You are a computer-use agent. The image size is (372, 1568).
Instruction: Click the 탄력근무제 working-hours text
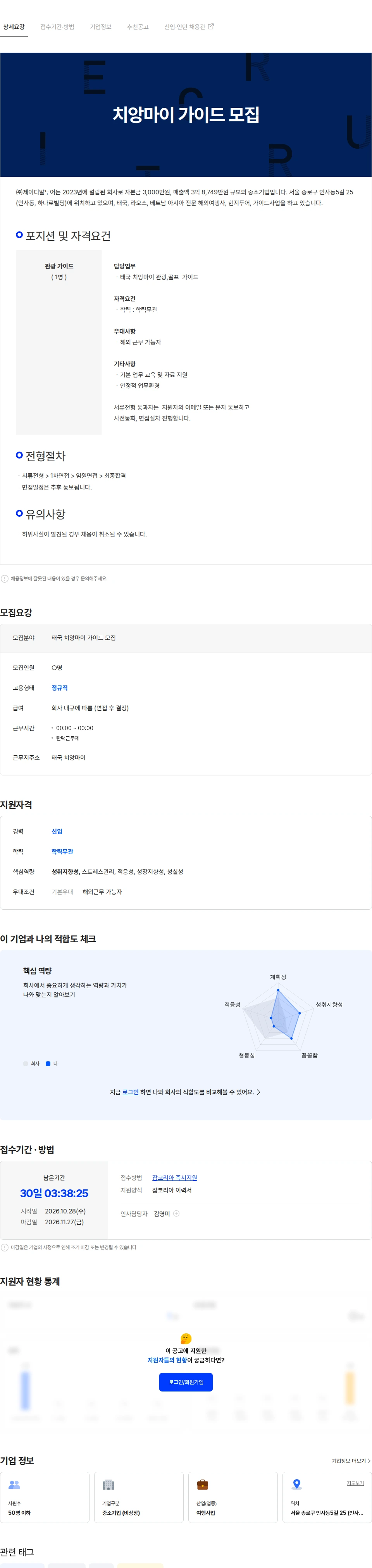67,738
